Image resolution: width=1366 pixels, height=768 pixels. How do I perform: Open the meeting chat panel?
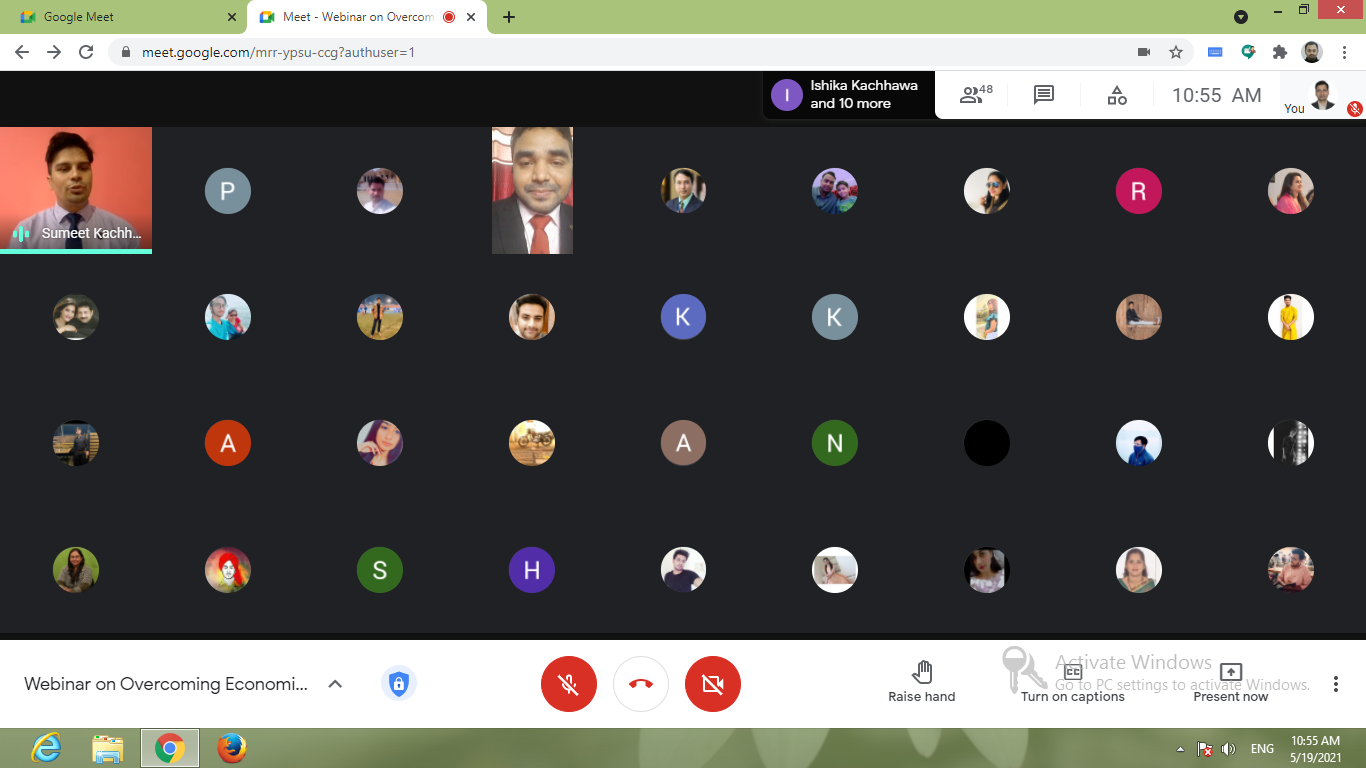pyautogui.click(x=1043, y=95)
